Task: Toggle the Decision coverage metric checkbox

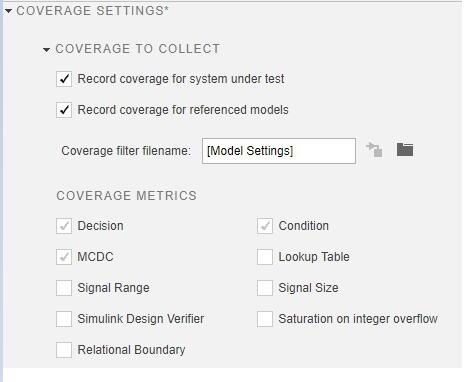Action: click(64, 226)
